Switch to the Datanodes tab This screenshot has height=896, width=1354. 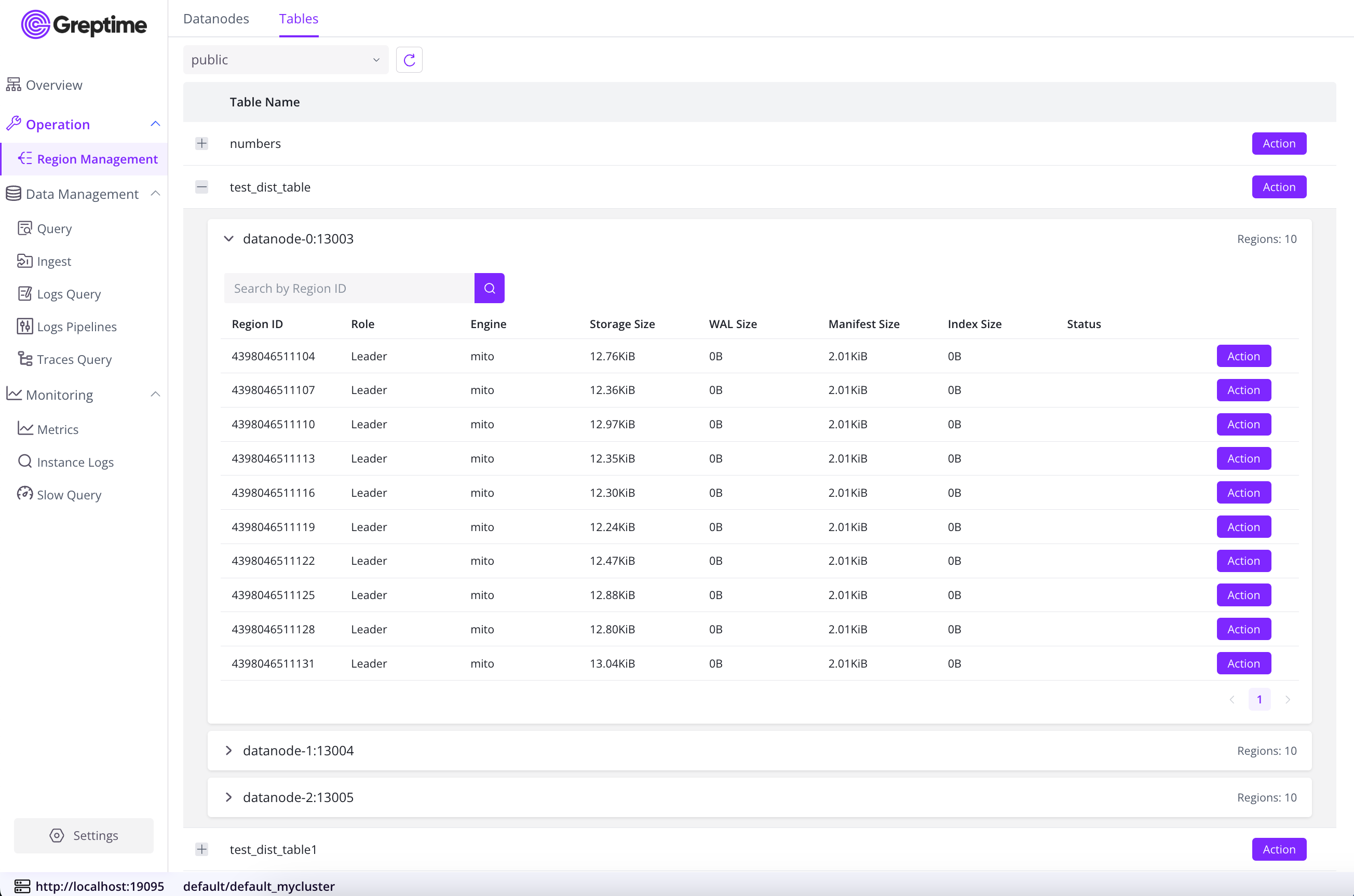(x=216, y=19)
